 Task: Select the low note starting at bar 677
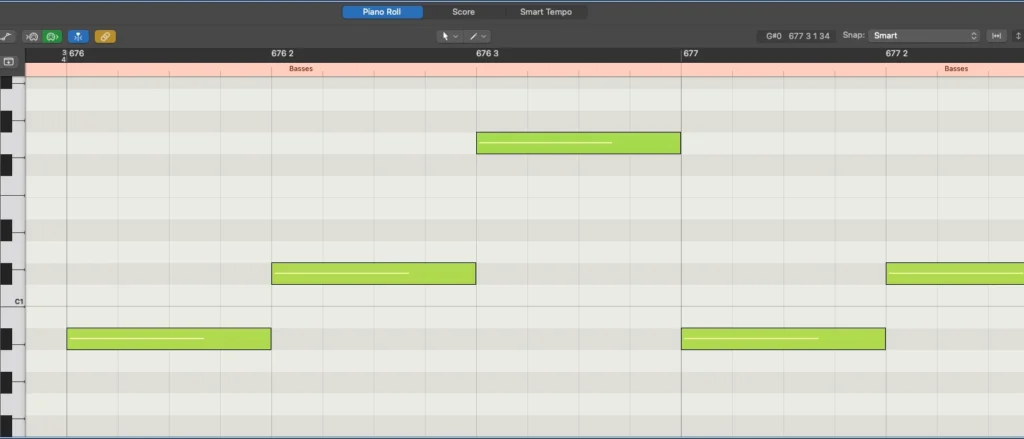pos(783,338)
